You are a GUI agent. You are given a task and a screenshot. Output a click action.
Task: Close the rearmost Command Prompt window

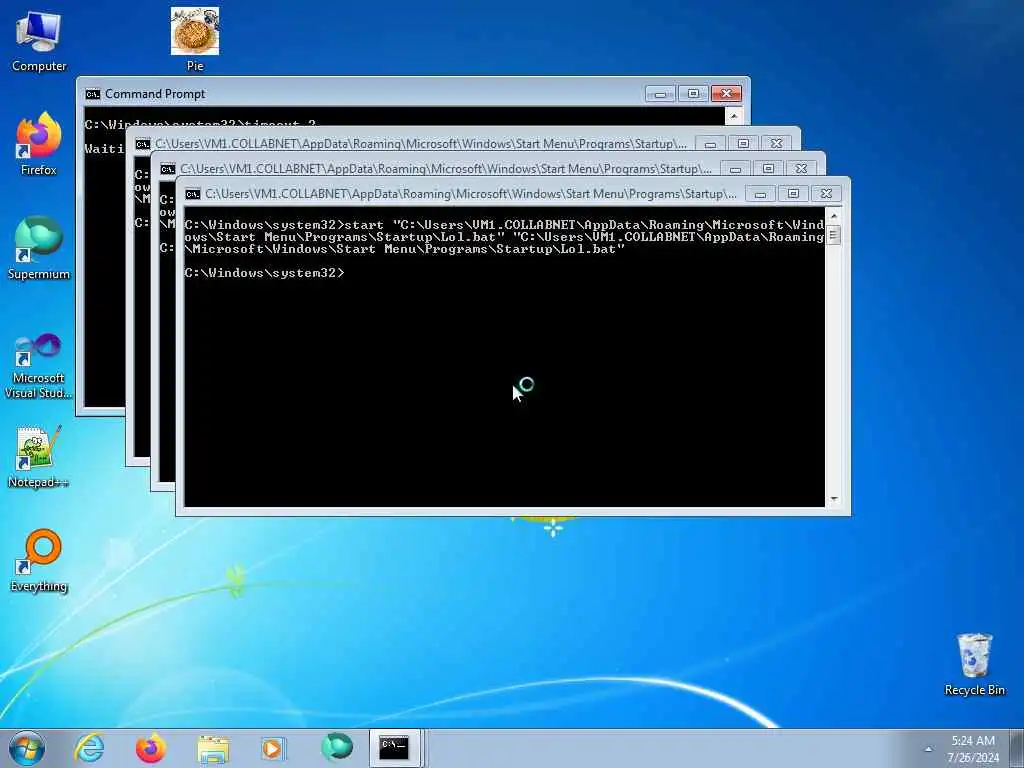click(726, 94)
